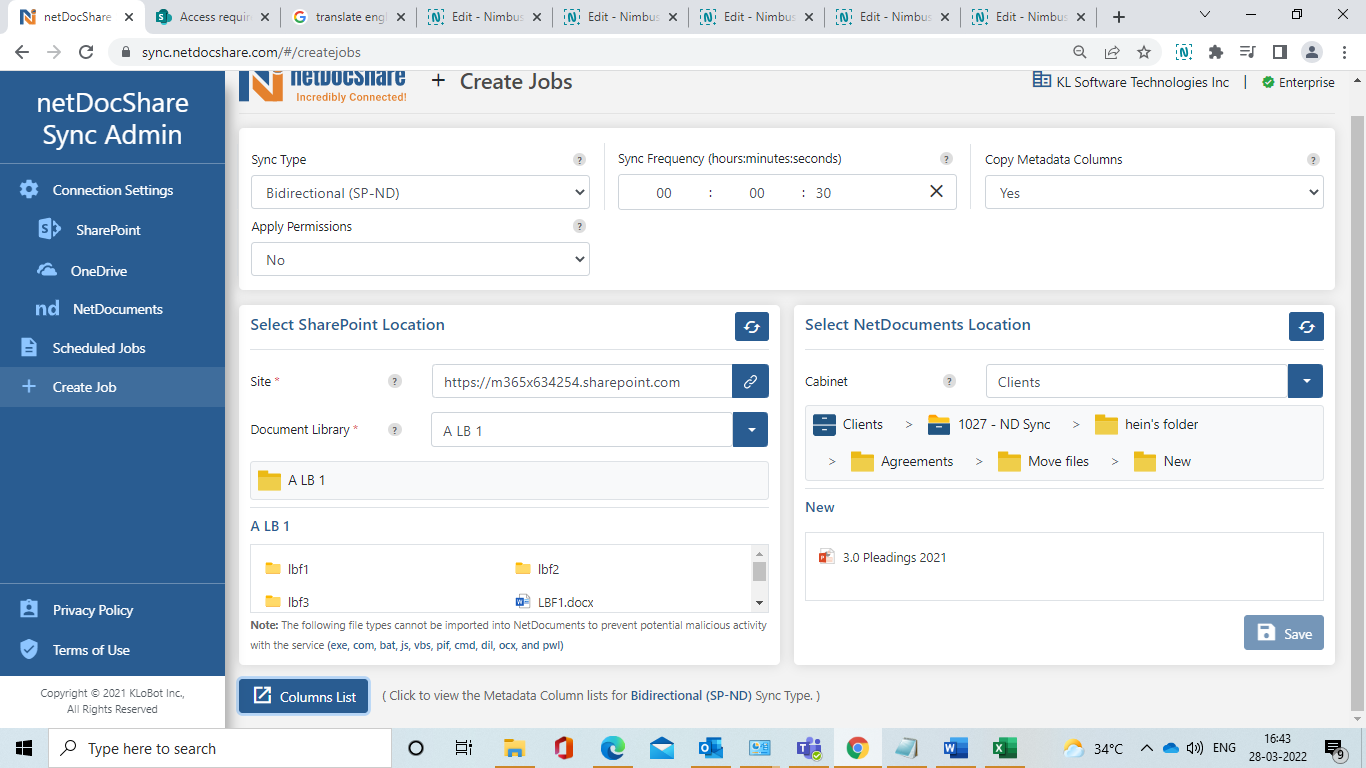Screen dimensions: 1366x768
Task: Show help for Sync Frequency
Action: (946, 159)
